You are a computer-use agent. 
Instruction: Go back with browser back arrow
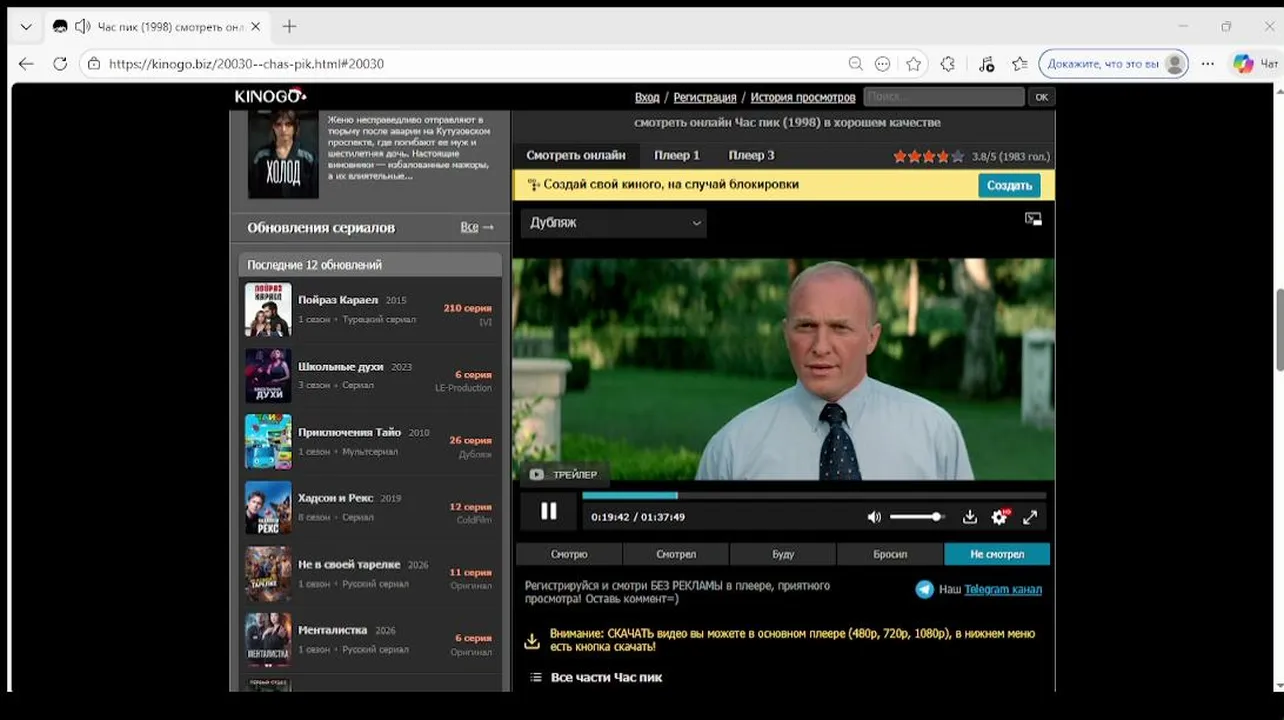point(26,63)
